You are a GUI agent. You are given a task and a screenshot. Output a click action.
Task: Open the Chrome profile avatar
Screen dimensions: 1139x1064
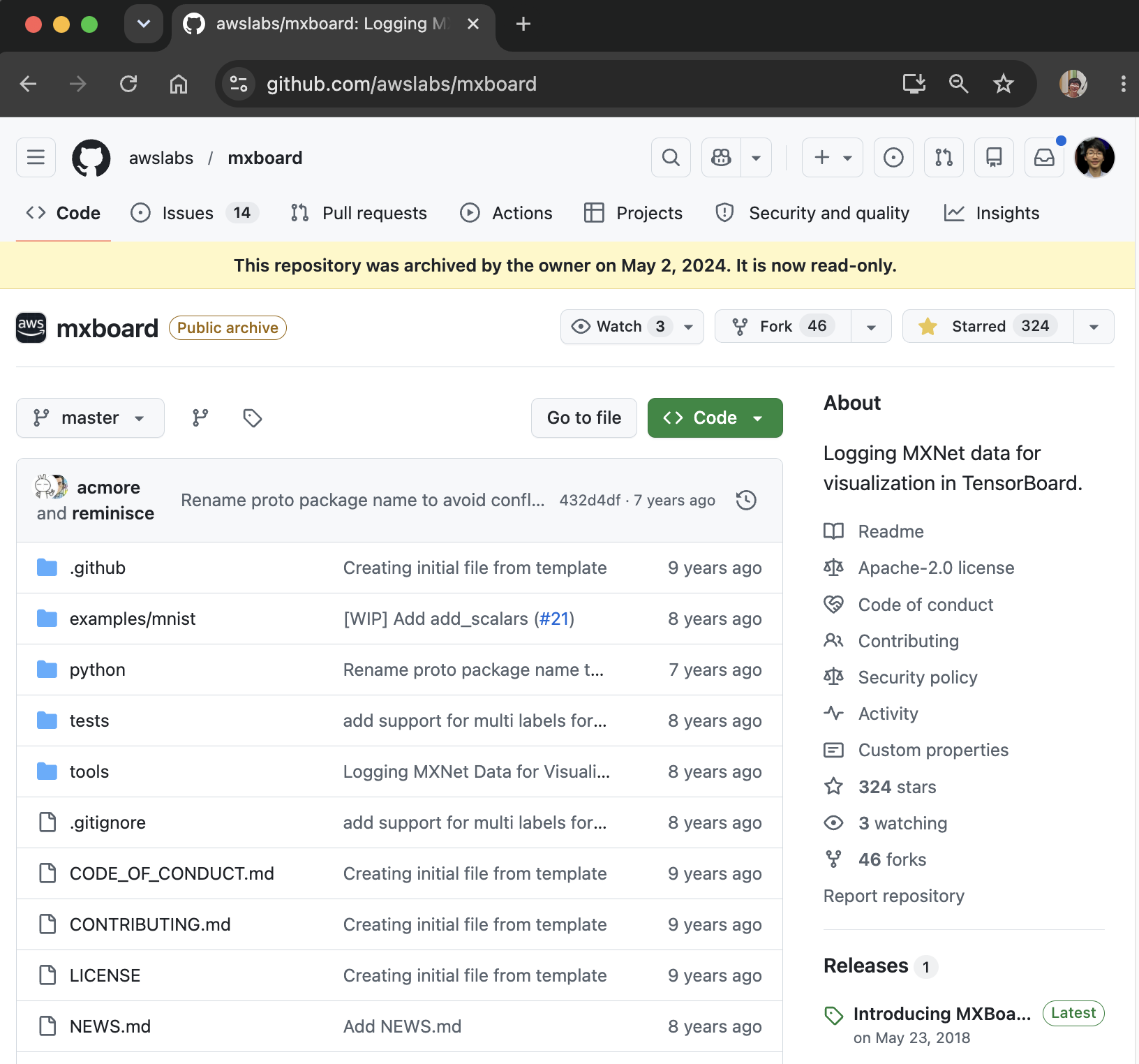pos(1073,84)
